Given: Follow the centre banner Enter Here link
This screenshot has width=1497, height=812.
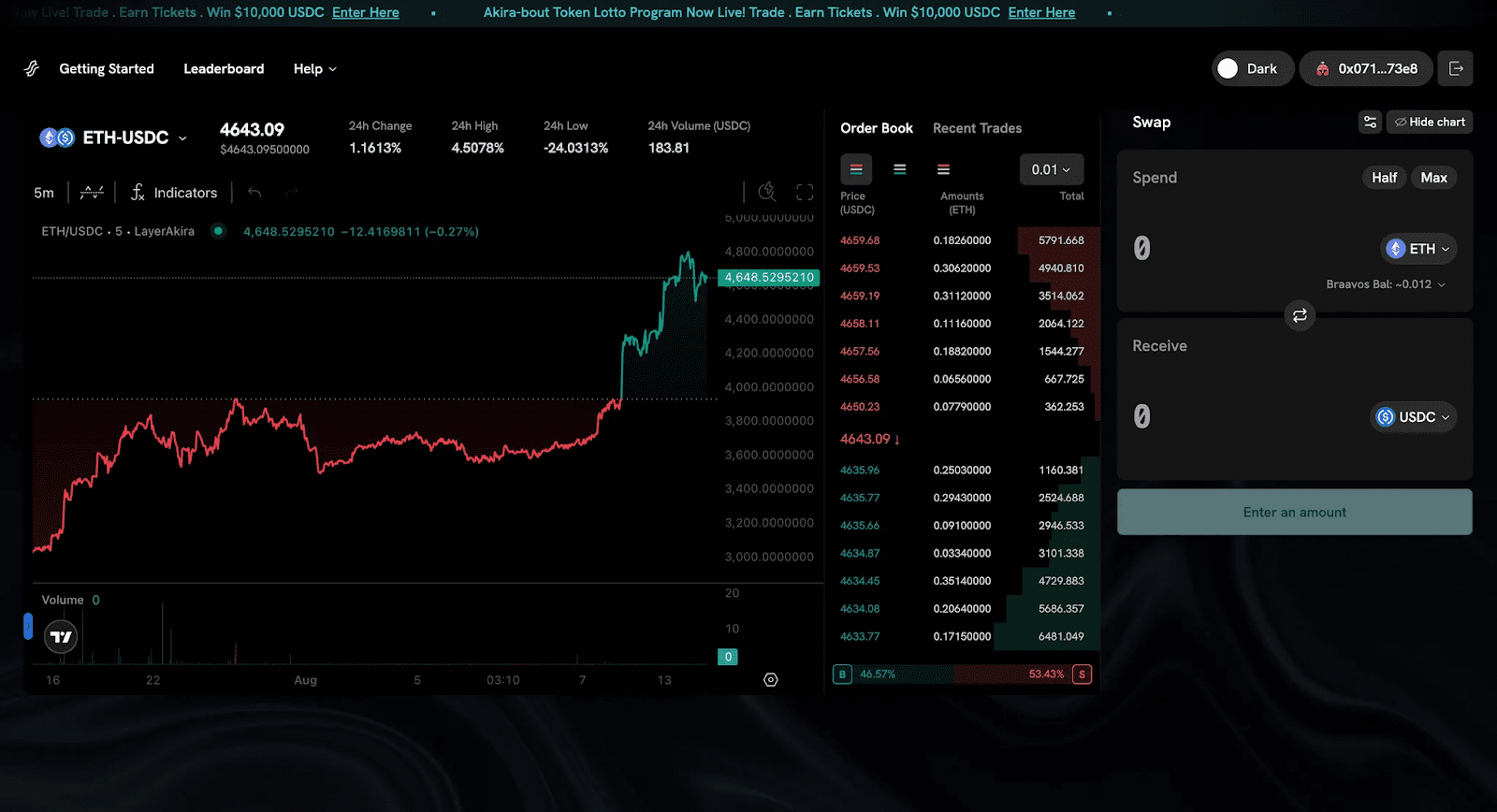Looking at the screenshot, I should tap(1041, 12).
